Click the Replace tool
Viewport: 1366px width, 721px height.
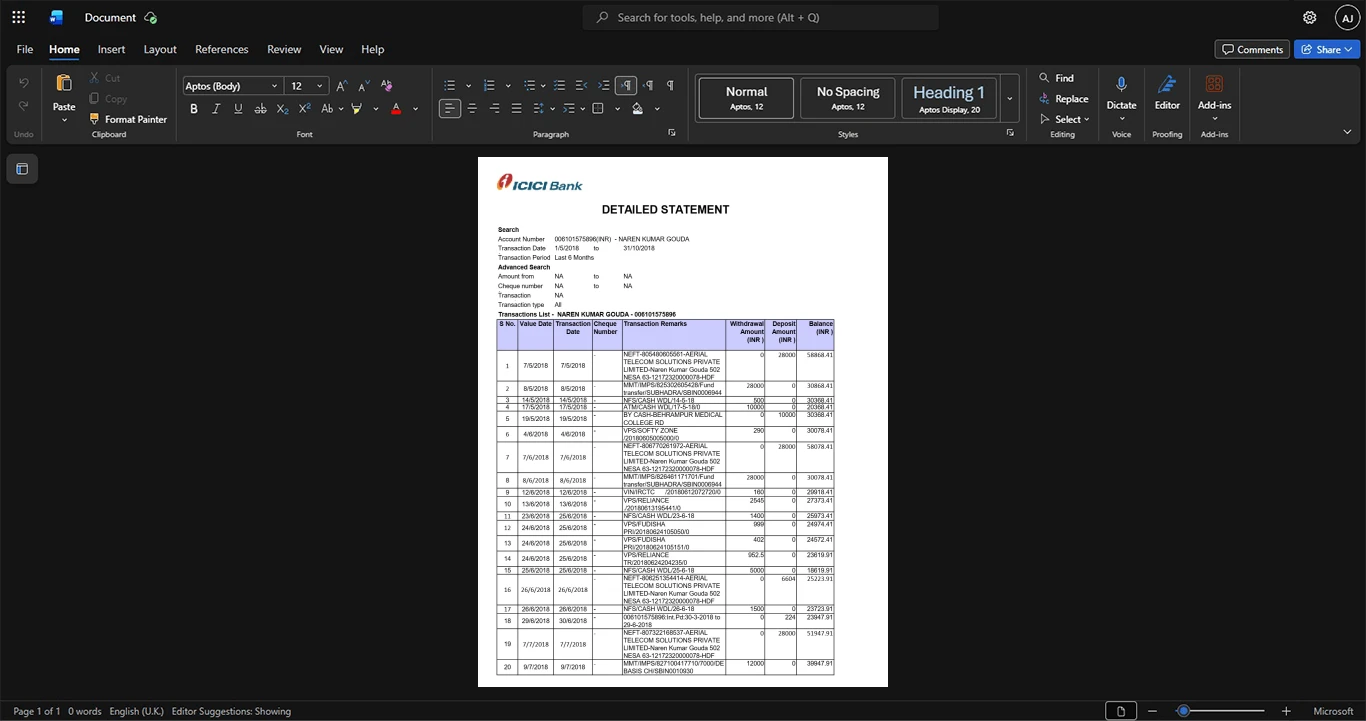[x=1063, y=99]
